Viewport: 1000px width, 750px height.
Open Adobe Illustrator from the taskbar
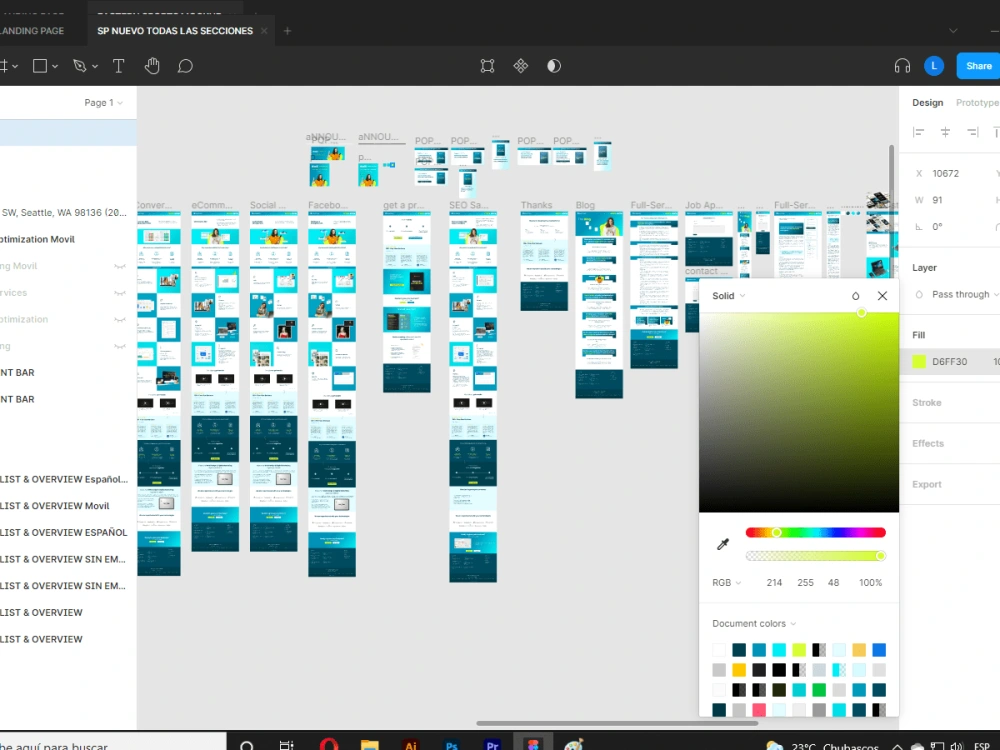(411, 745)
